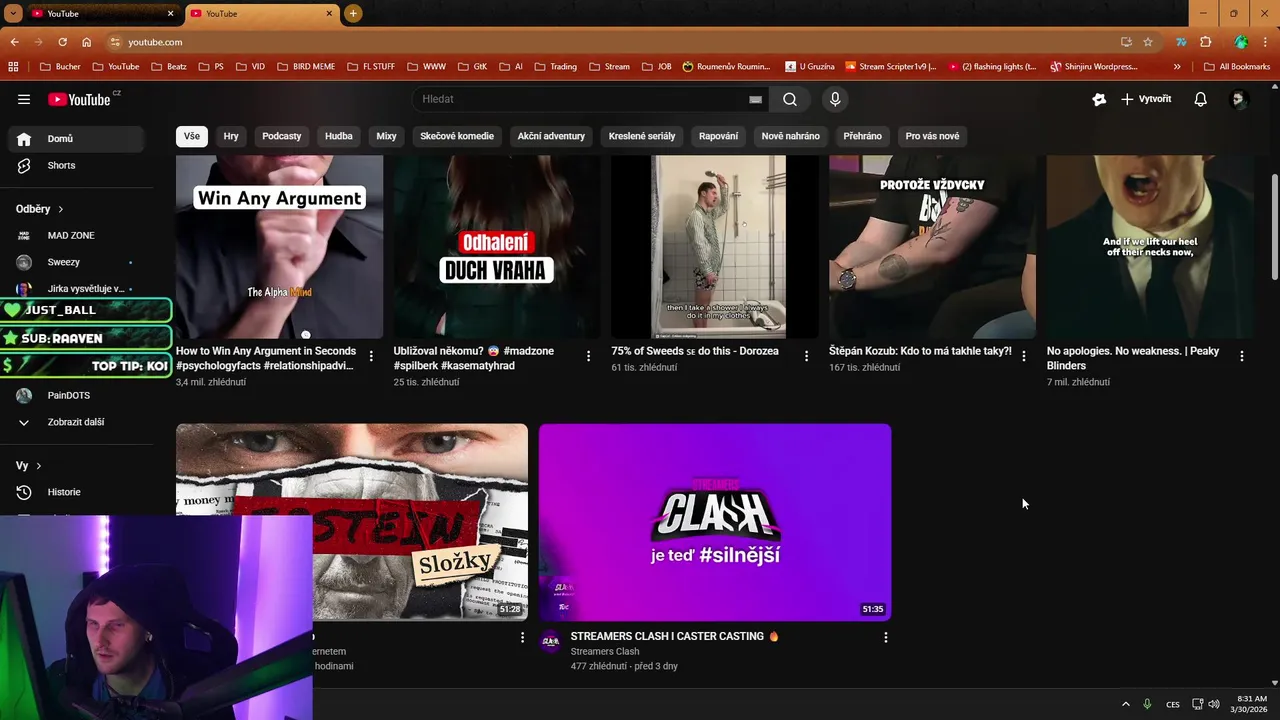Image resolution: width=1280 pixels, height=720 pixels.
Task: Open the Win Any Argument short thumbnail
Action: [279, 247]
